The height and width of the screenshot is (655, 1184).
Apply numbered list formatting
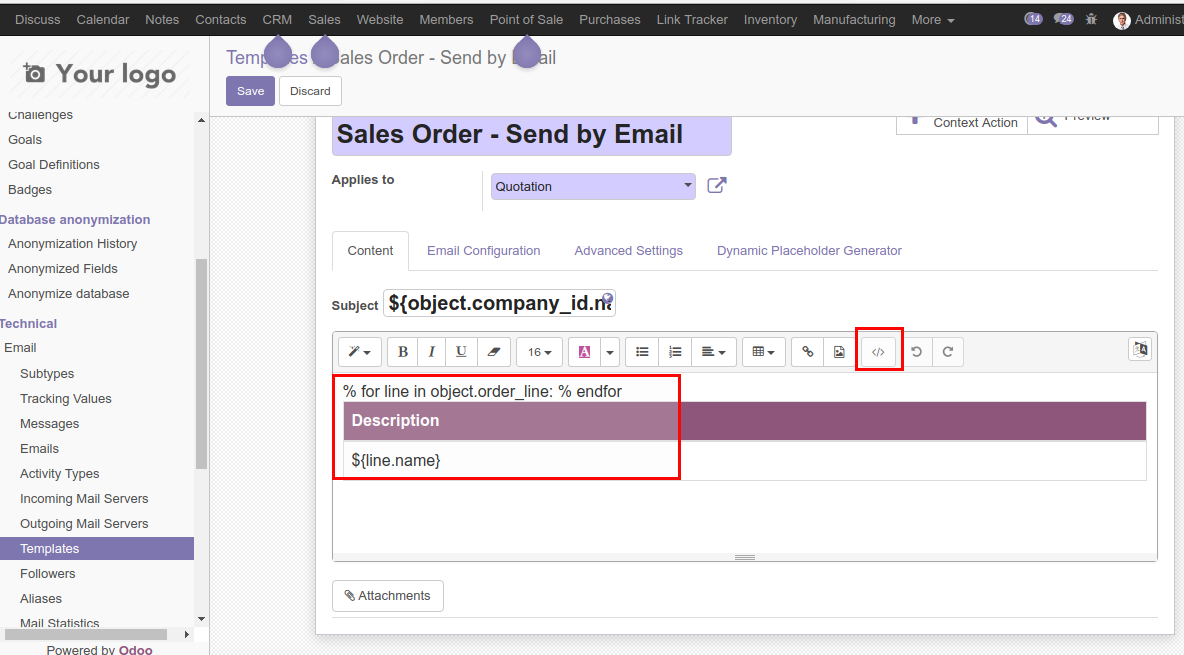tap(675, 350)
